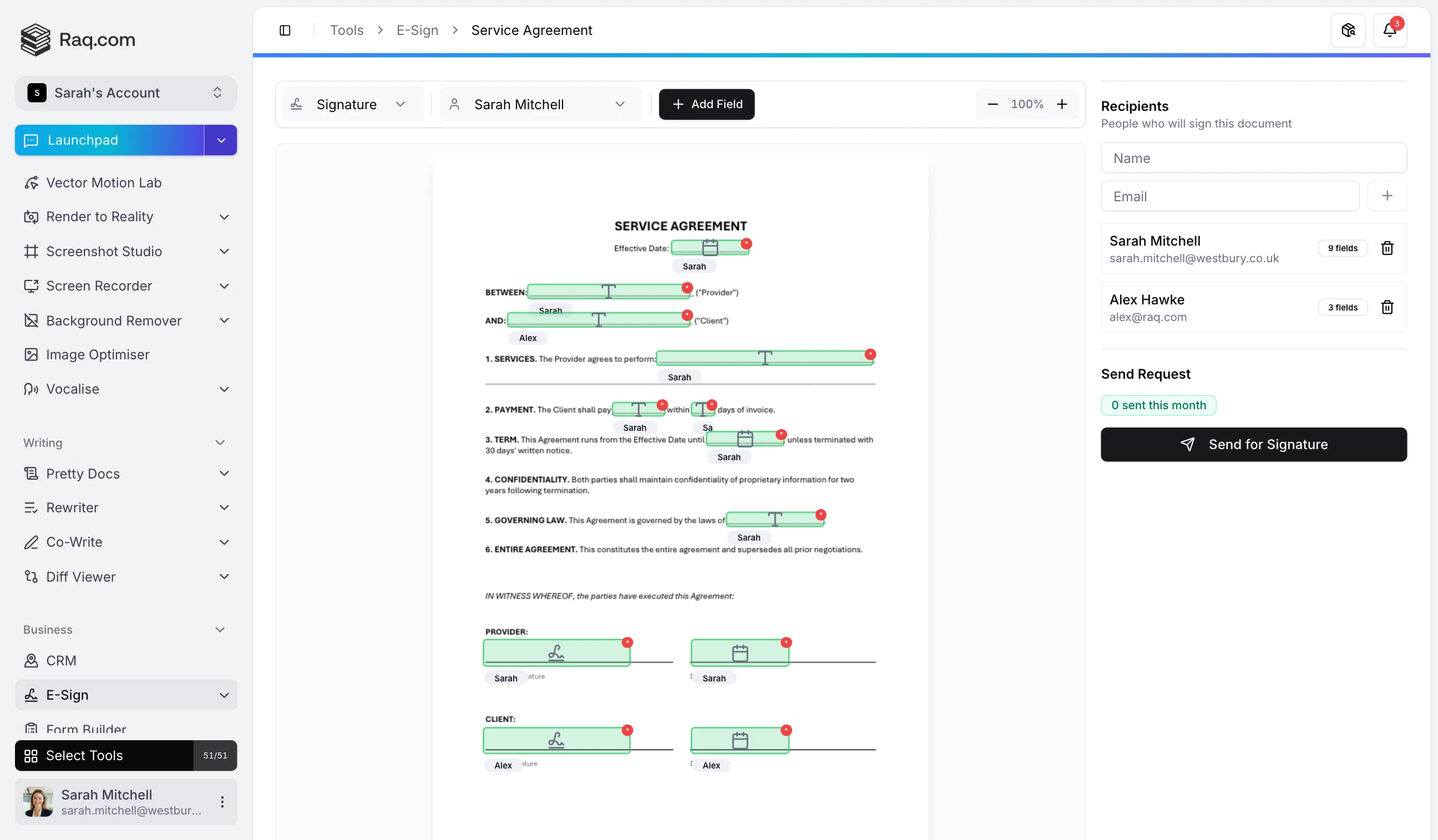Open the Sarah Mitchell recipient dropdown
This screenshot has height=840, width=1438.
540,104
